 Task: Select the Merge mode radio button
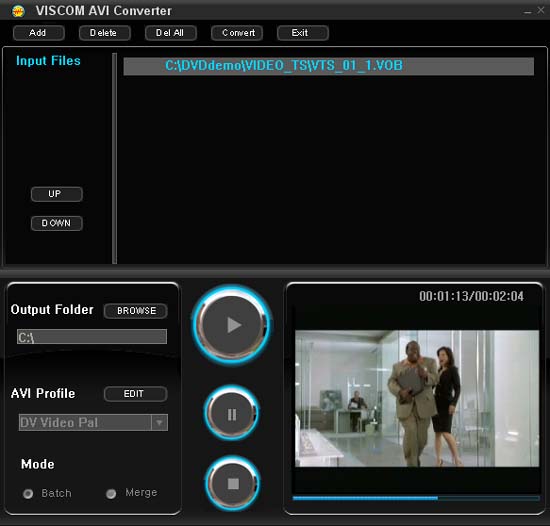click(111, 493)
